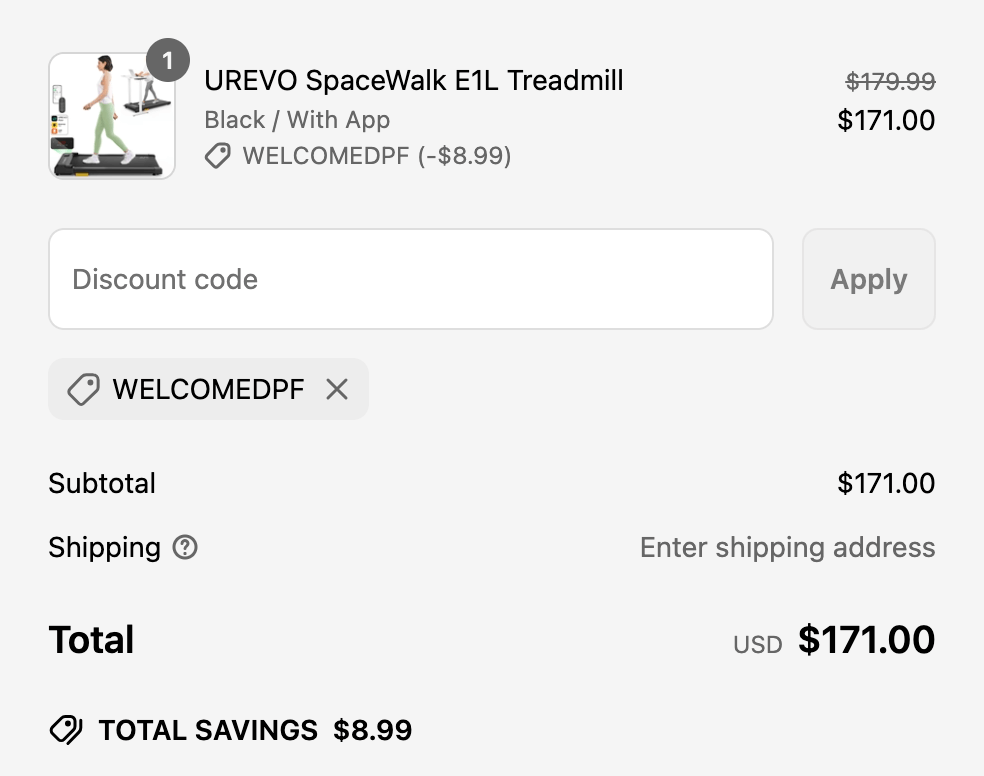Click the tag icon beside product discount
Viewport: 984px width, 776px height.
pos(217,156)
